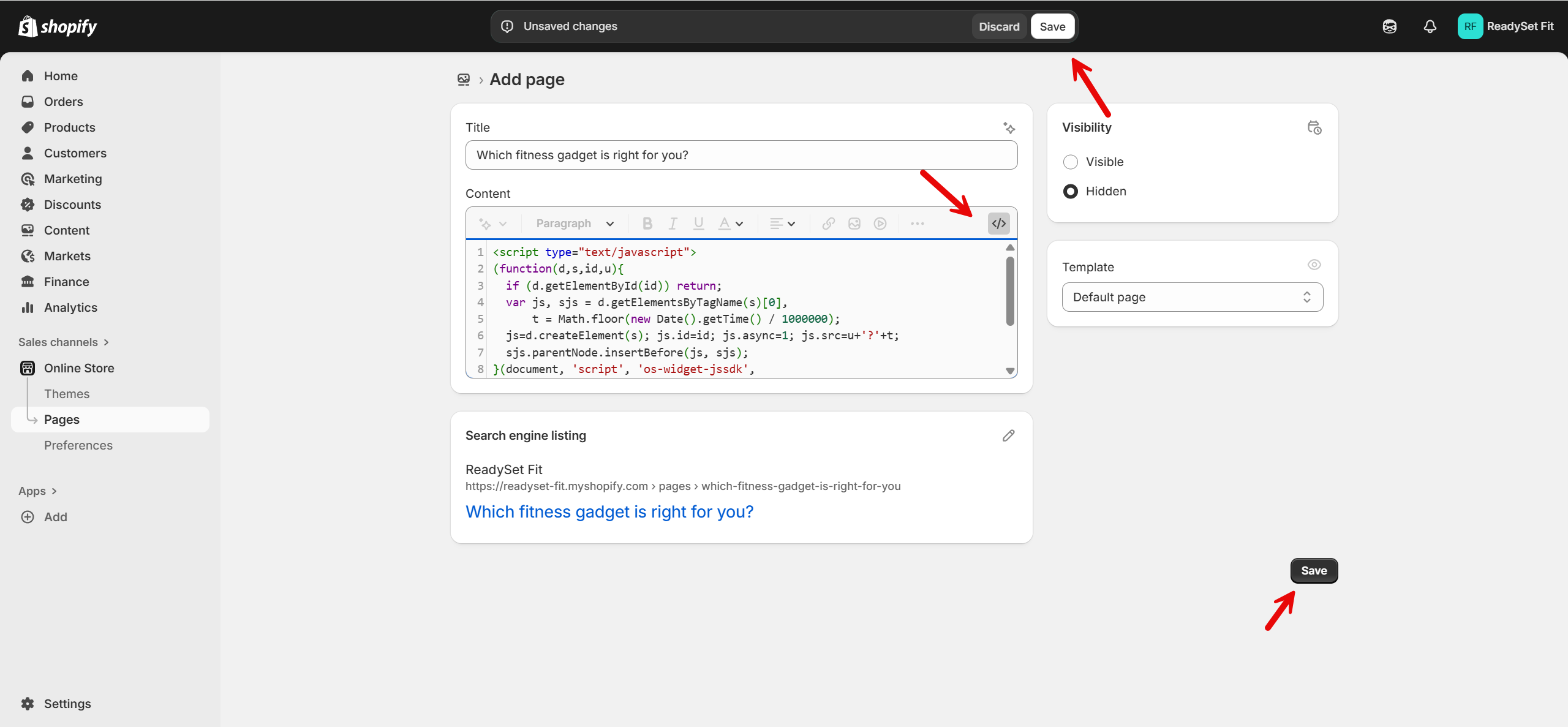The height and width of the screenshot is (727, 1568).
Task: Preview the selected page Template
Action: [1314, 265]
